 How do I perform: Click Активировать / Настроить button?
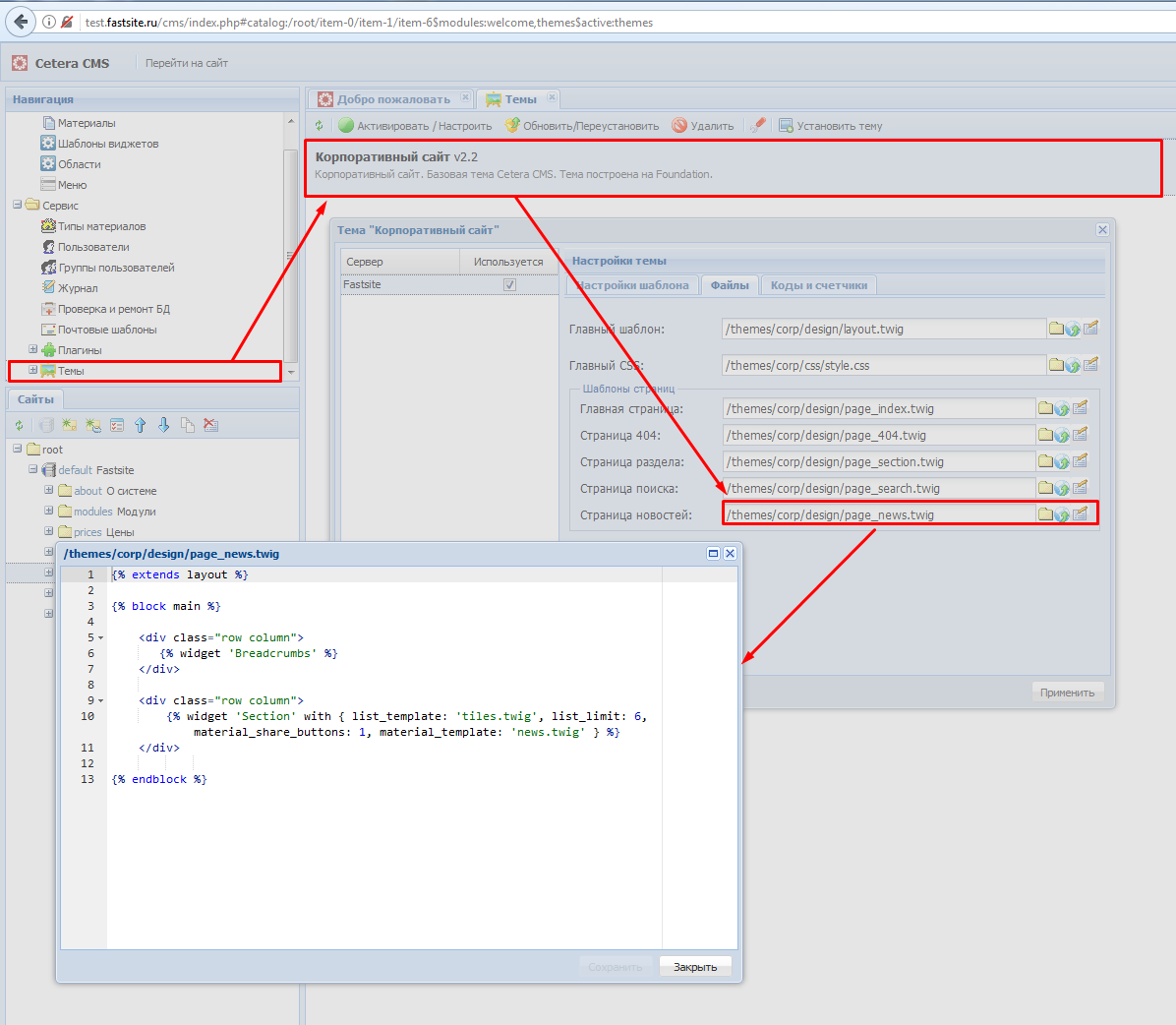coord(415,126)
